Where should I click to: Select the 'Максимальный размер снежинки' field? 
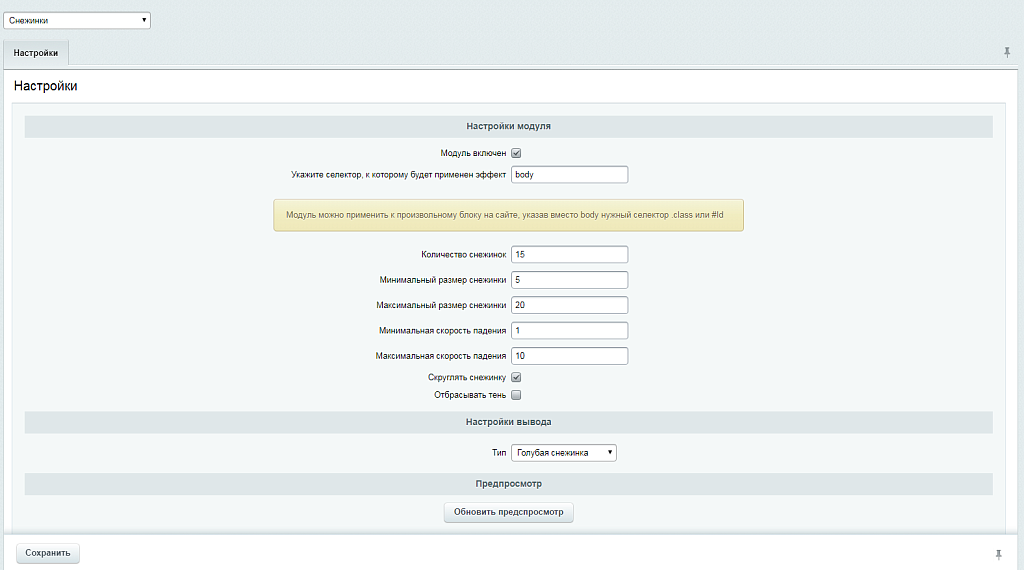coord(569,305)
